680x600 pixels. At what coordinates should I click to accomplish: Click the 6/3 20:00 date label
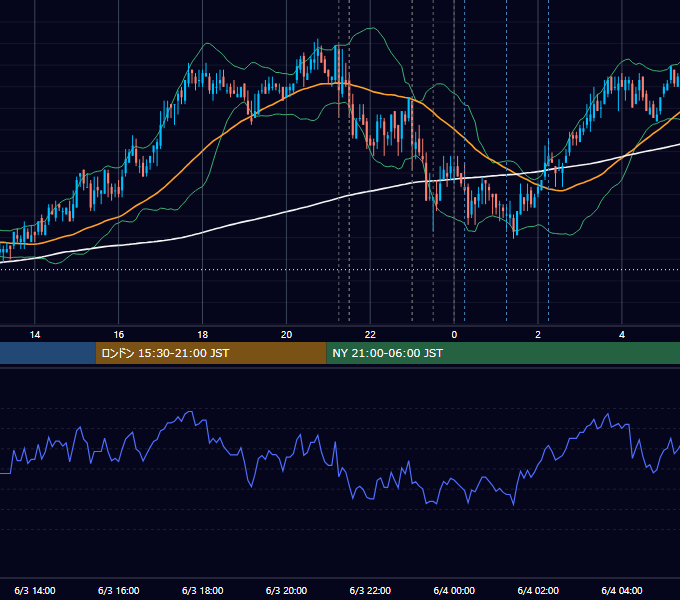286,590
